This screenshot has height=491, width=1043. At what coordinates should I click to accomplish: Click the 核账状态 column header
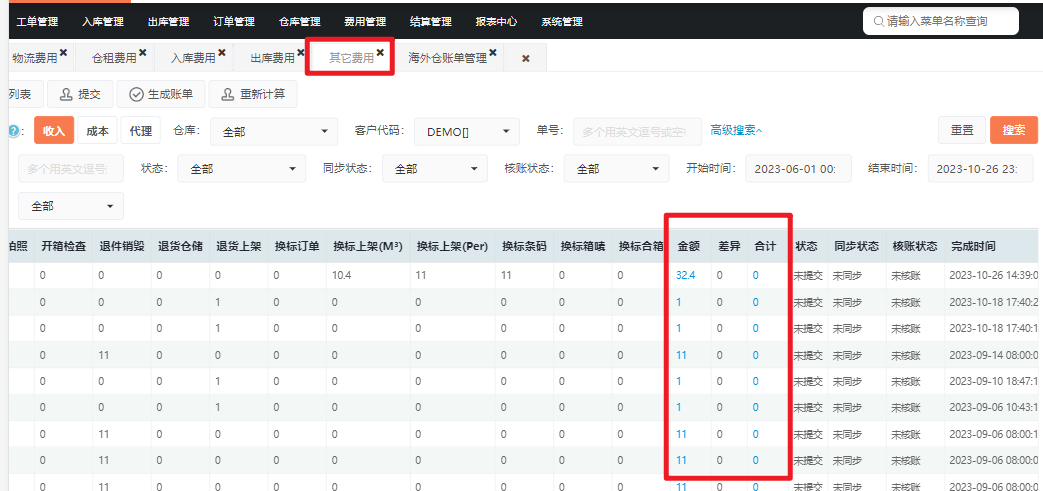(x=915, y=246)
